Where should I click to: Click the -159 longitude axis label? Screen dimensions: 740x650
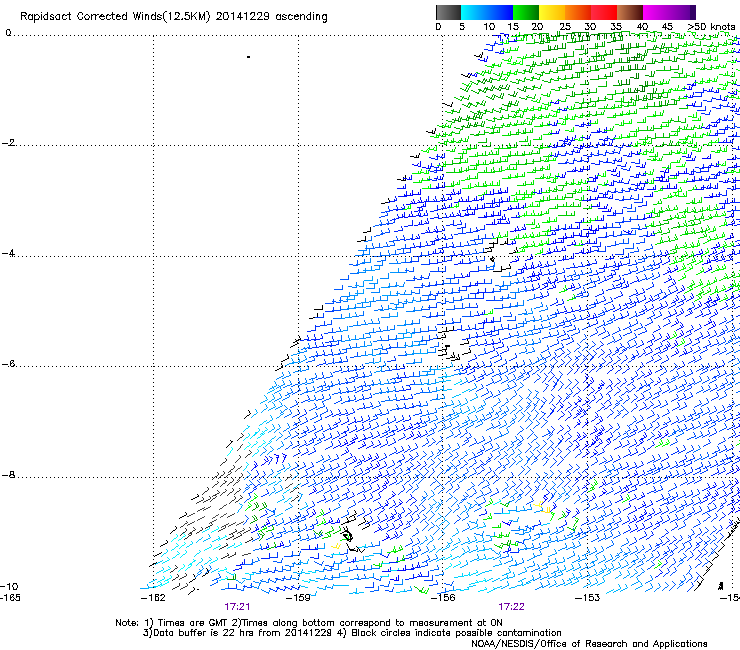[298, 598]
